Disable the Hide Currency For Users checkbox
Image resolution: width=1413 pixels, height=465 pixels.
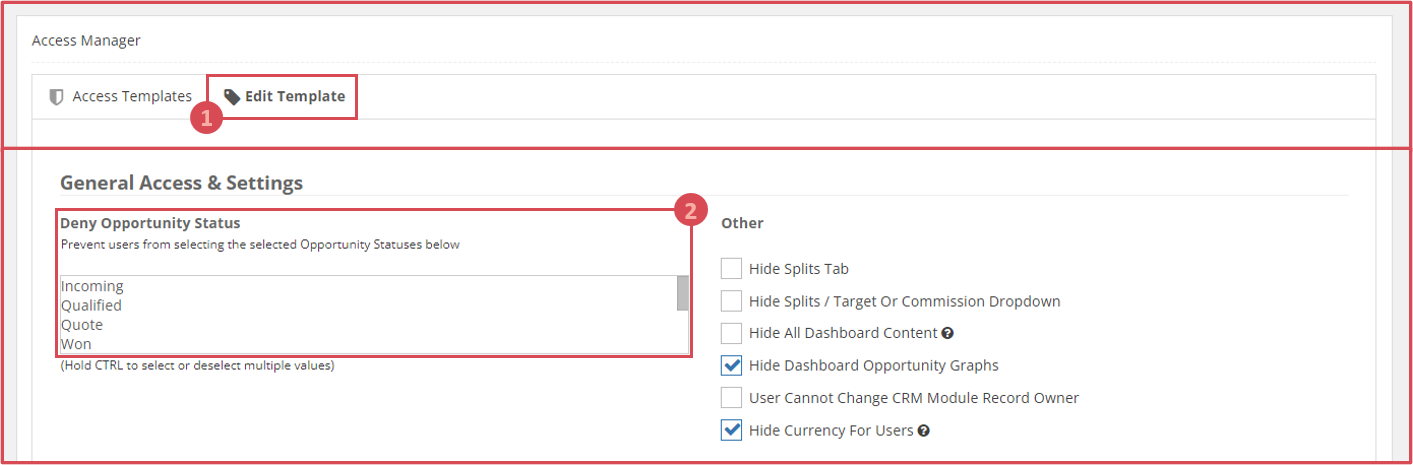(x=731, y=431)
